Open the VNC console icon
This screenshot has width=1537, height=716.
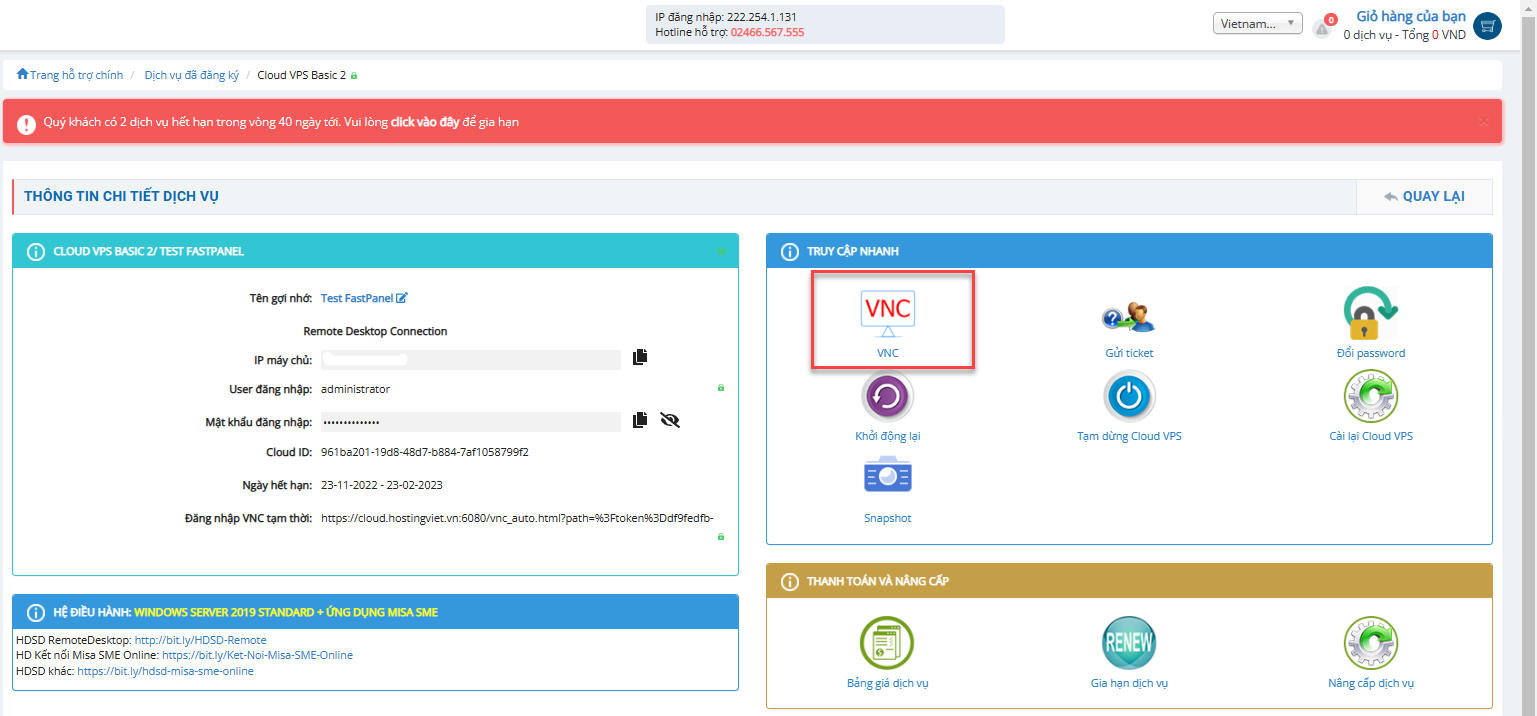[888, 310]
